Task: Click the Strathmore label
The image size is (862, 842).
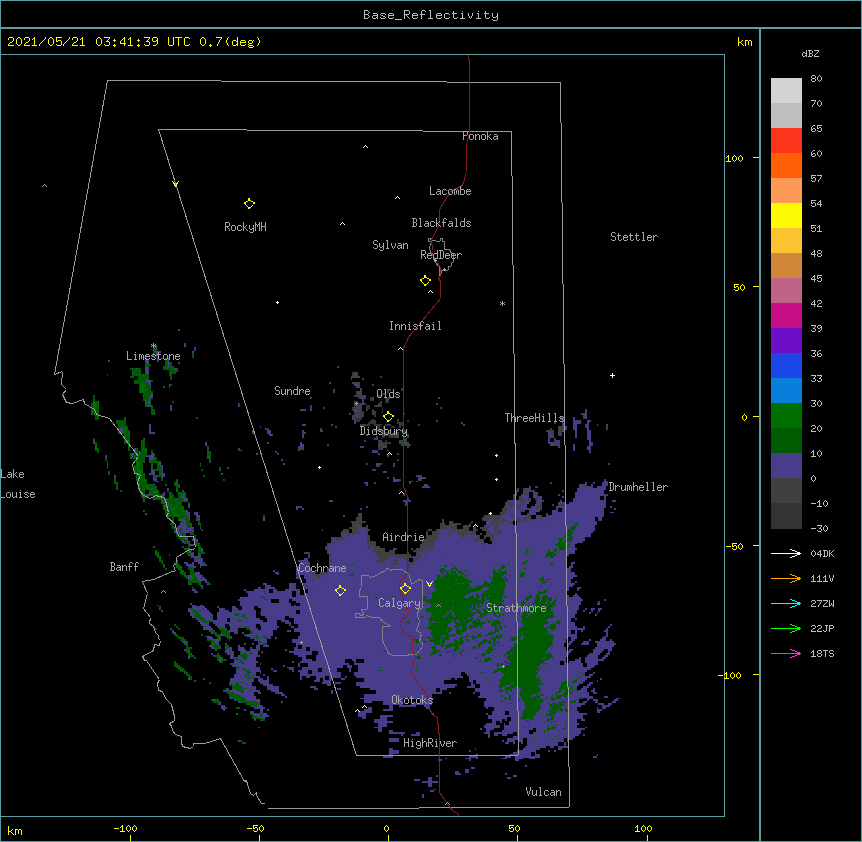Action: [x=516, y=608]
